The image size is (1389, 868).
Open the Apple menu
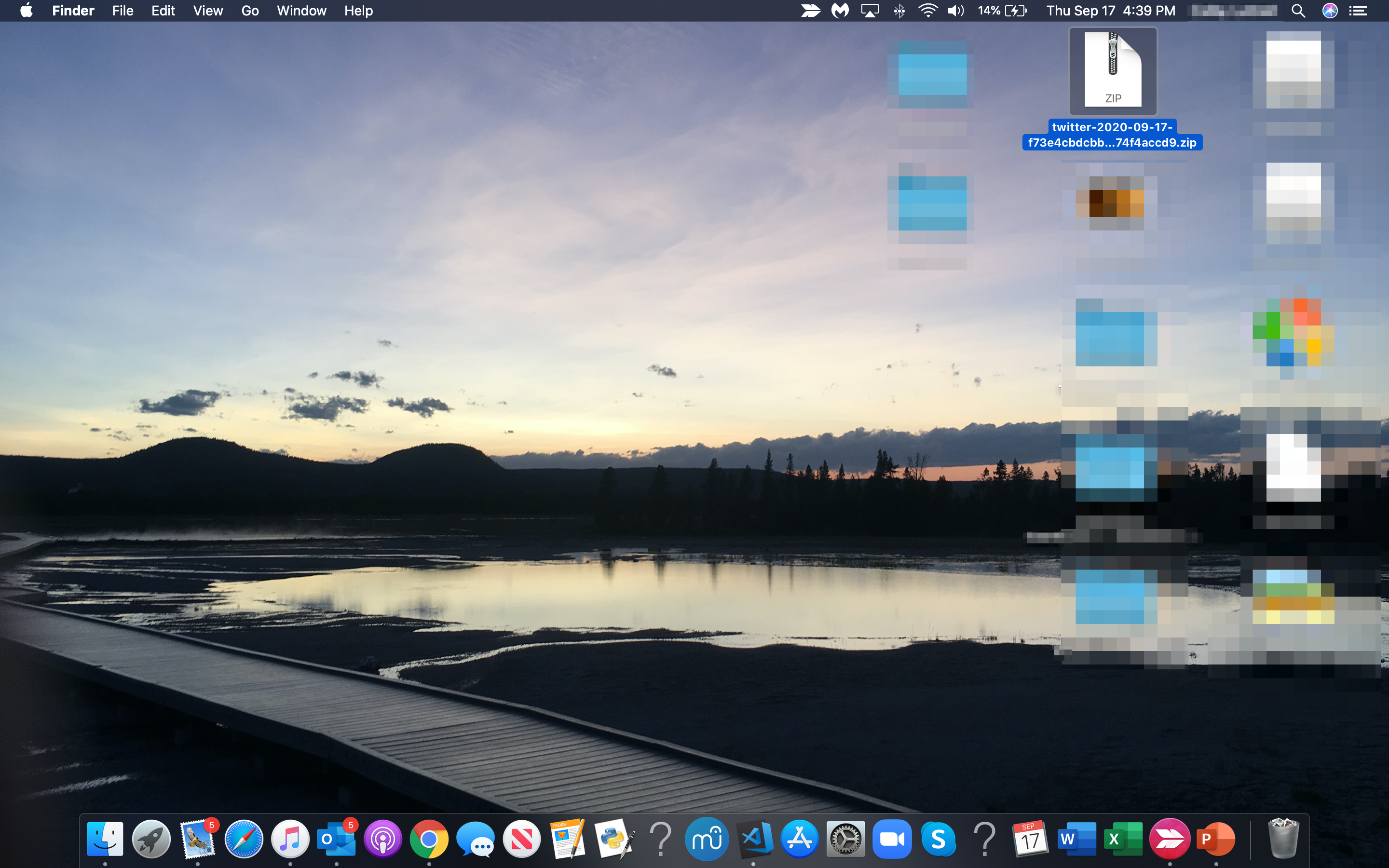(27, 11)
